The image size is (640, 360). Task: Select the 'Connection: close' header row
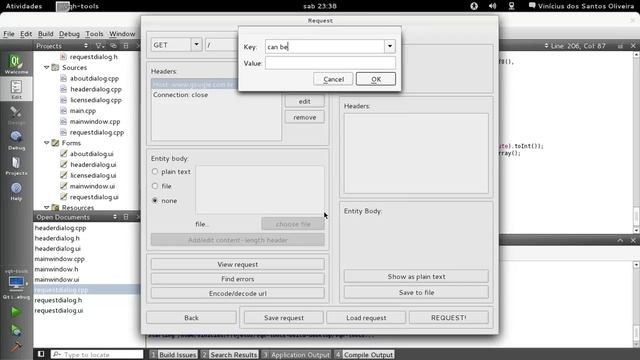(216, 95)
